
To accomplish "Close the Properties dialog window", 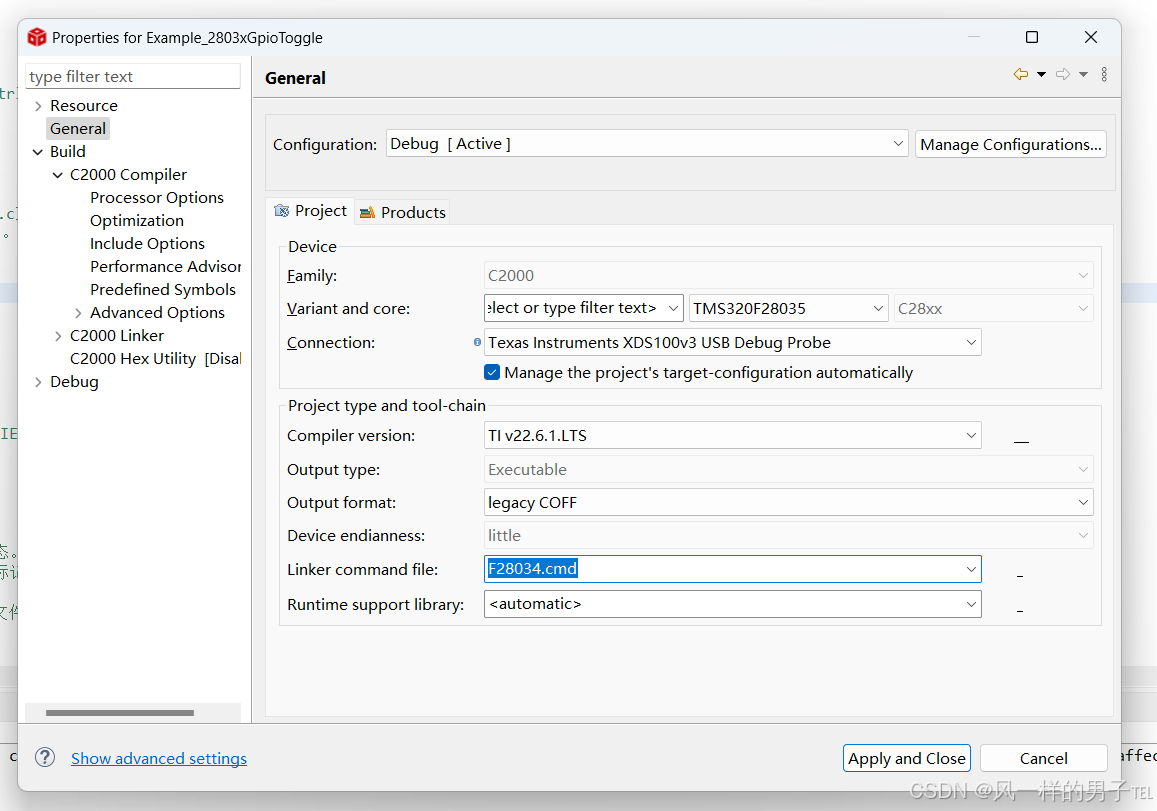I will (x=1091, y=37).
